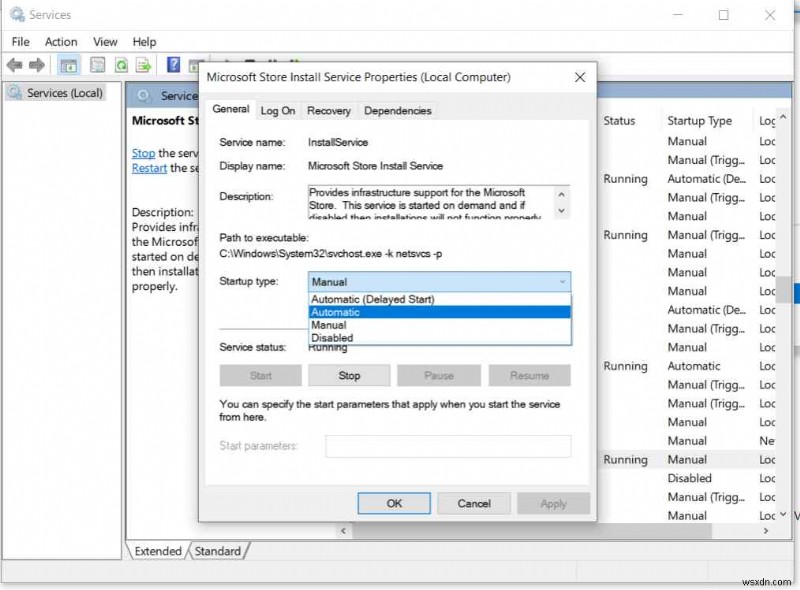
Task: Click the Restart service link
Action: [x=148, y=168]
